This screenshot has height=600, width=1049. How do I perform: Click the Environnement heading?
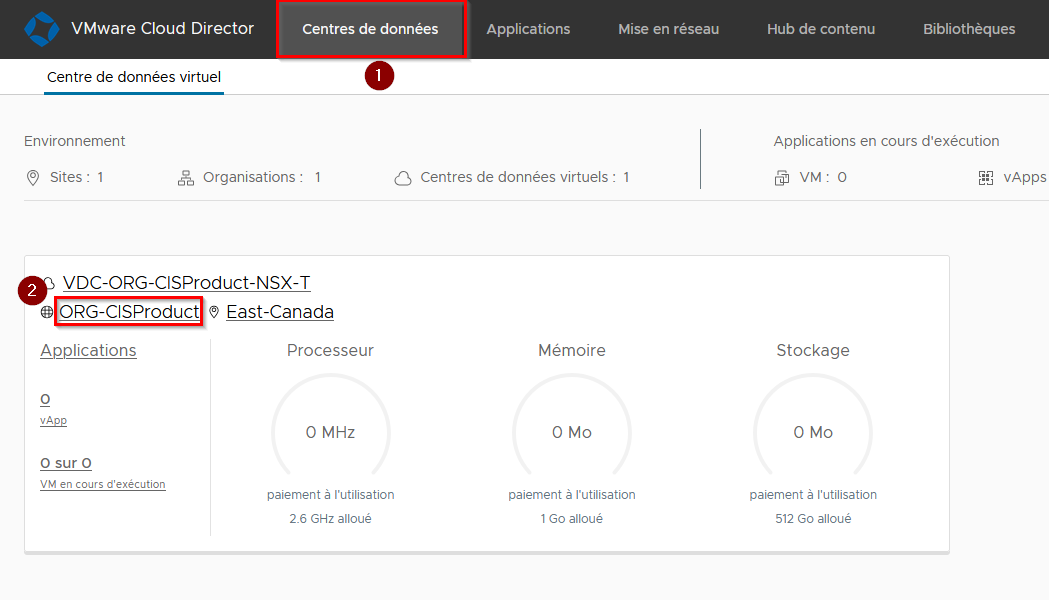tap(74, 141)
